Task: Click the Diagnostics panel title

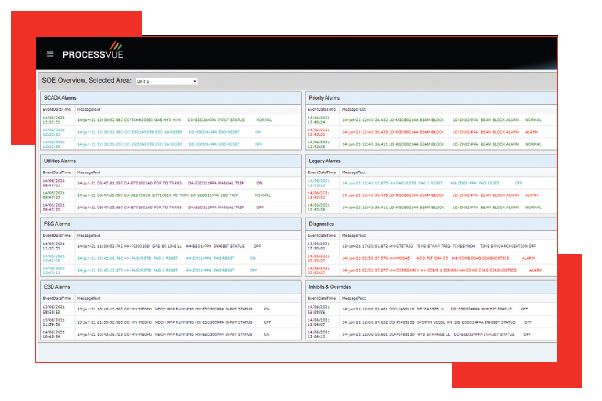Action: [x=324, y=226]
